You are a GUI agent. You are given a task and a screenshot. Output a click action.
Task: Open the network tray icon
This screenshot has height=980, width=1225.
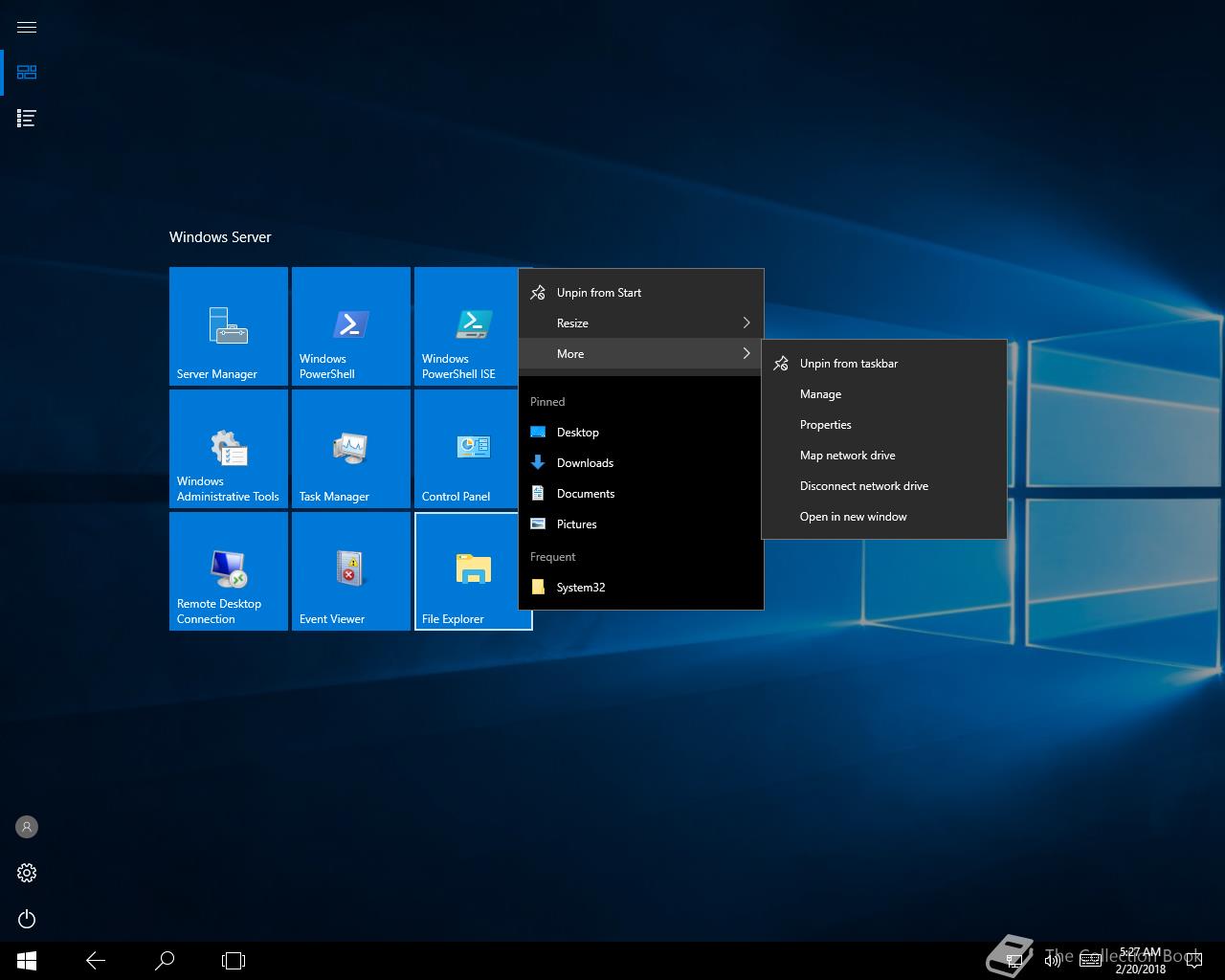pos(1014,961)
